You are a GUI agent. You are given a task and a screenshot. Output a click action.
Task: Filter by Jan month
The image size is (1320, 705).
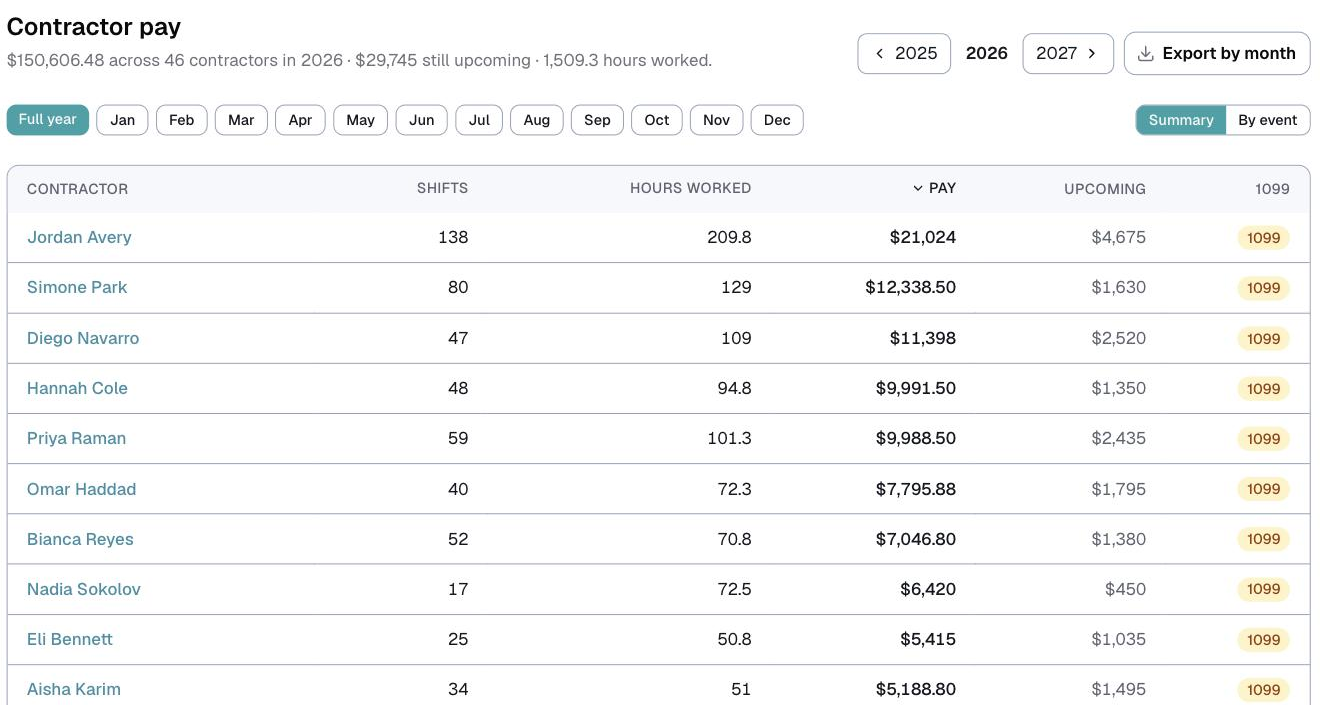(x=123, y=120)
